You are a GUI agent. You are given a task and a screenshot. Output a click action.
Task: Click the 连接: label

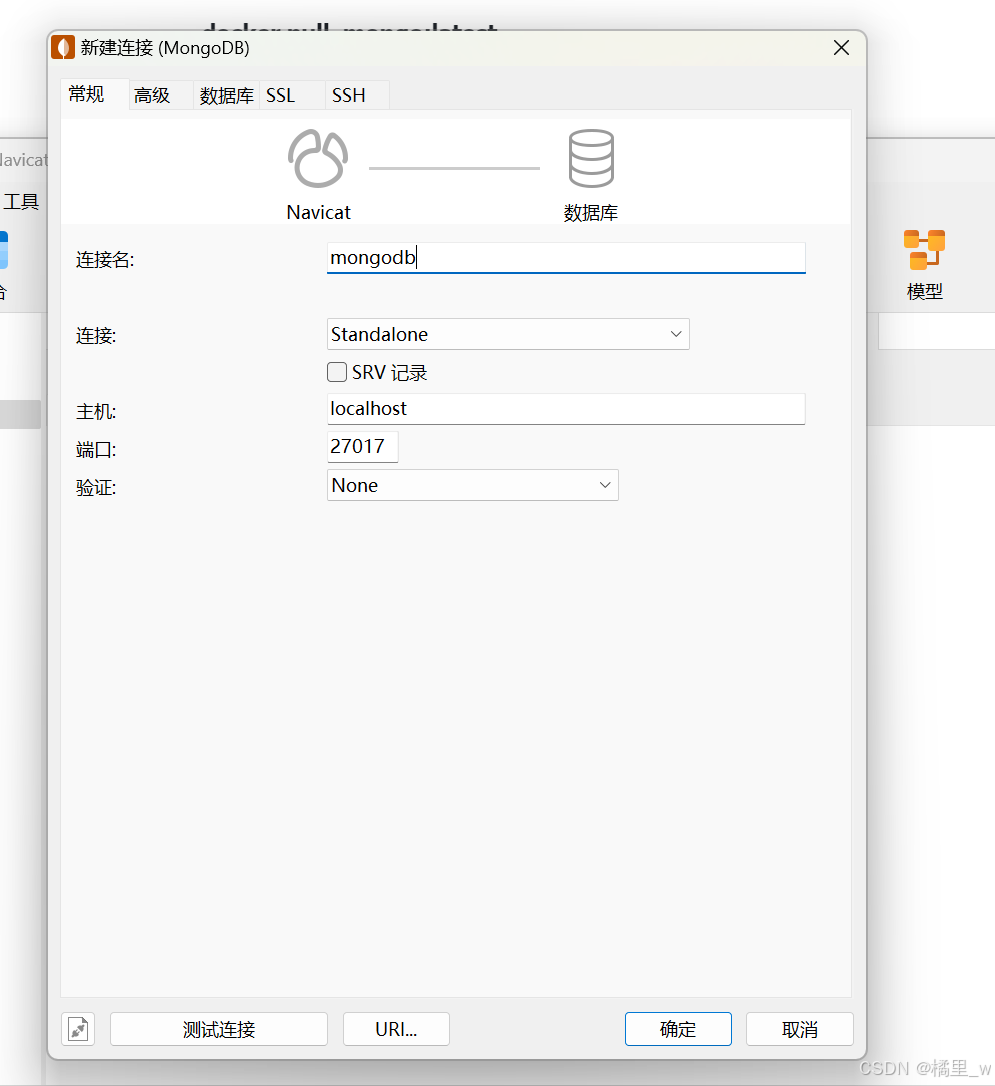point(96,336)
